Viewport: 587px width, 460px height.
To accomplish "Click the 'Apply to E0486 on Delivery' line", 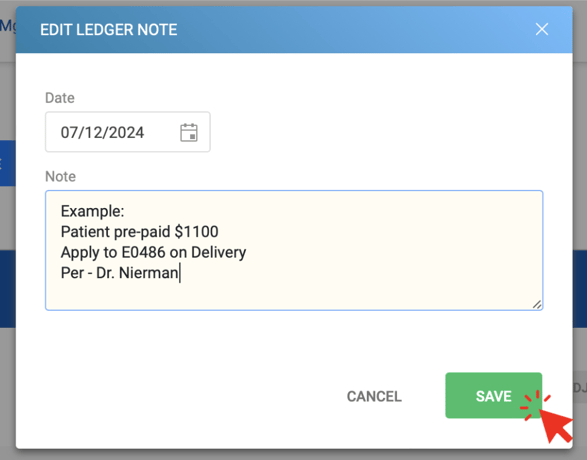I will [153, 252].
